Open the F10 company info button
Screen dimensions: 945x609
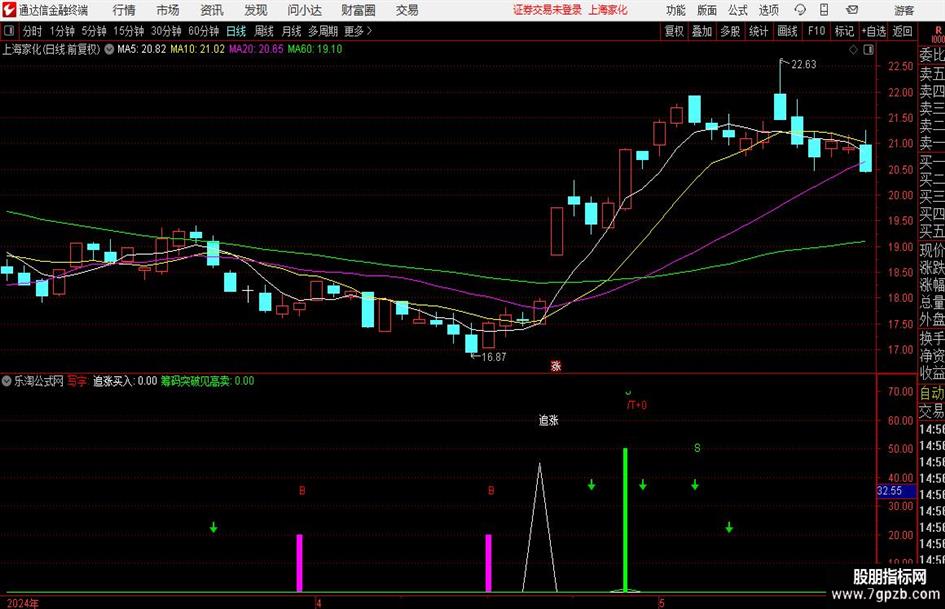(x=817, y=31)
